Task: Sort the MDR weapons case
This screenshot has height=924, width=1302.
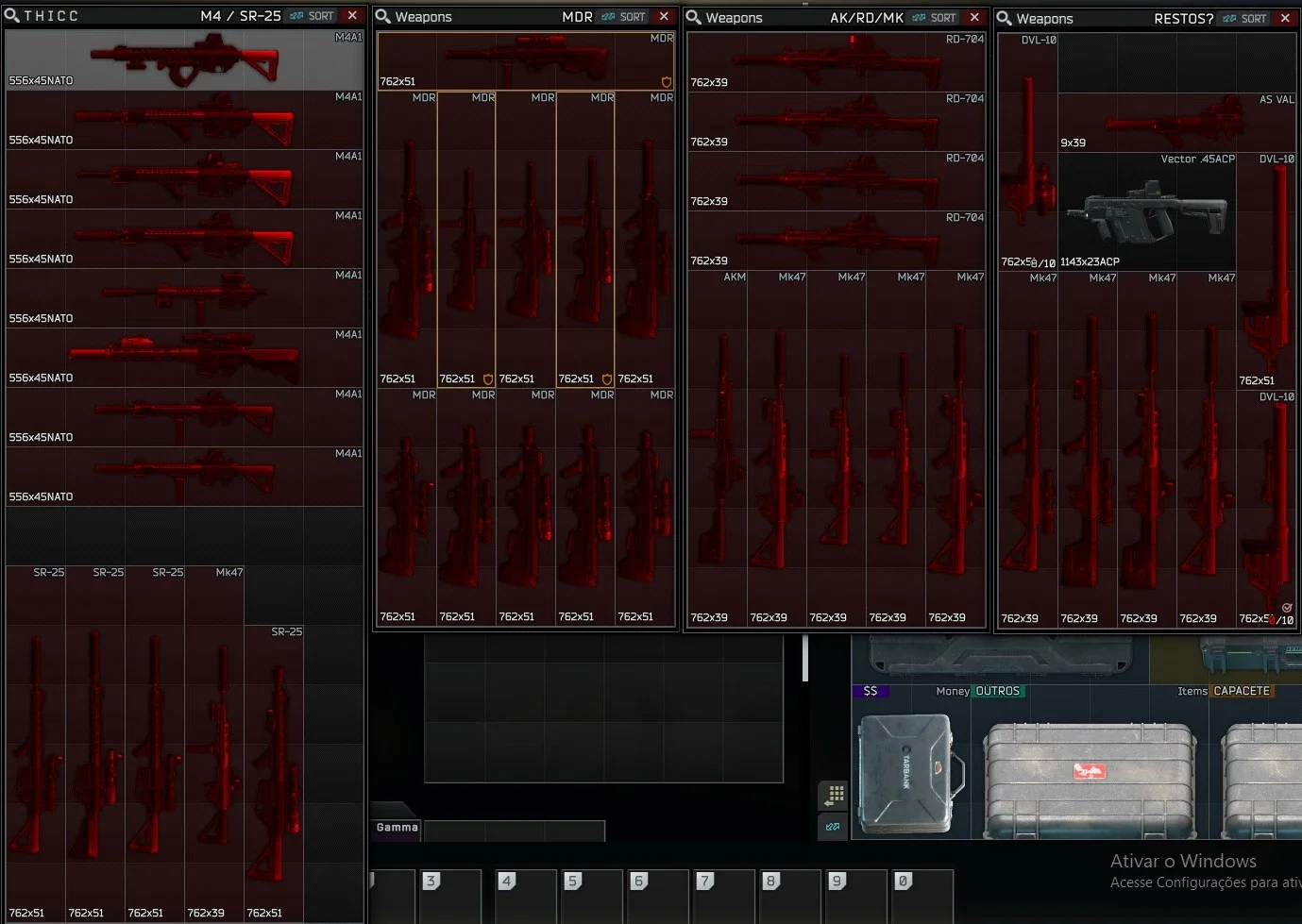Action: (624, 17)
